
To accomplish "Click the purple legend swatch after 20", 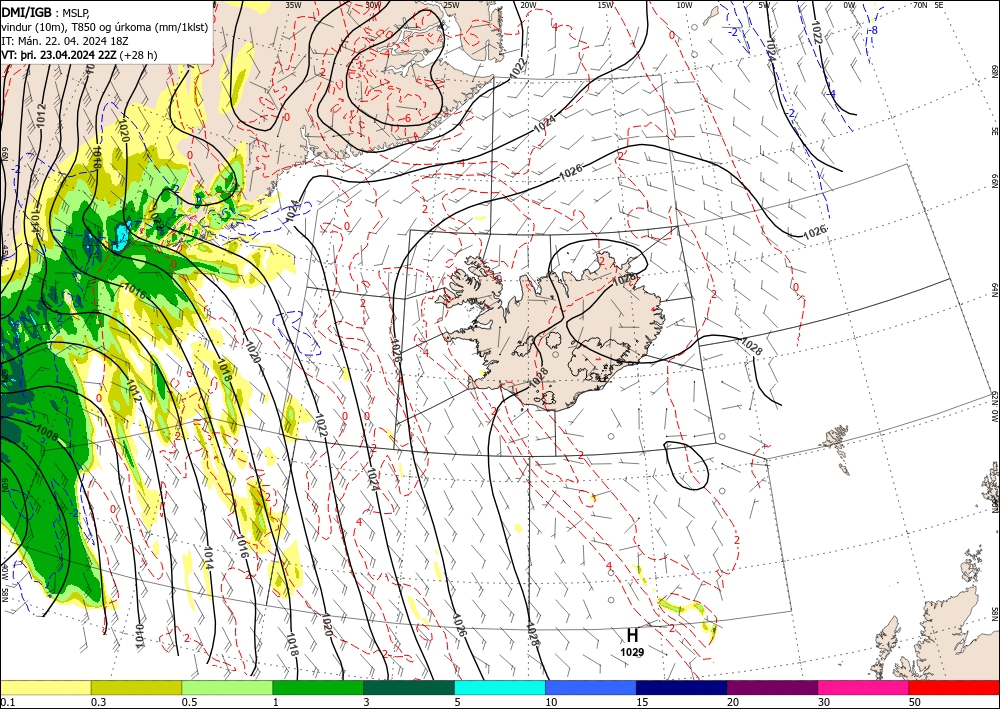I will tap(772, 687).
